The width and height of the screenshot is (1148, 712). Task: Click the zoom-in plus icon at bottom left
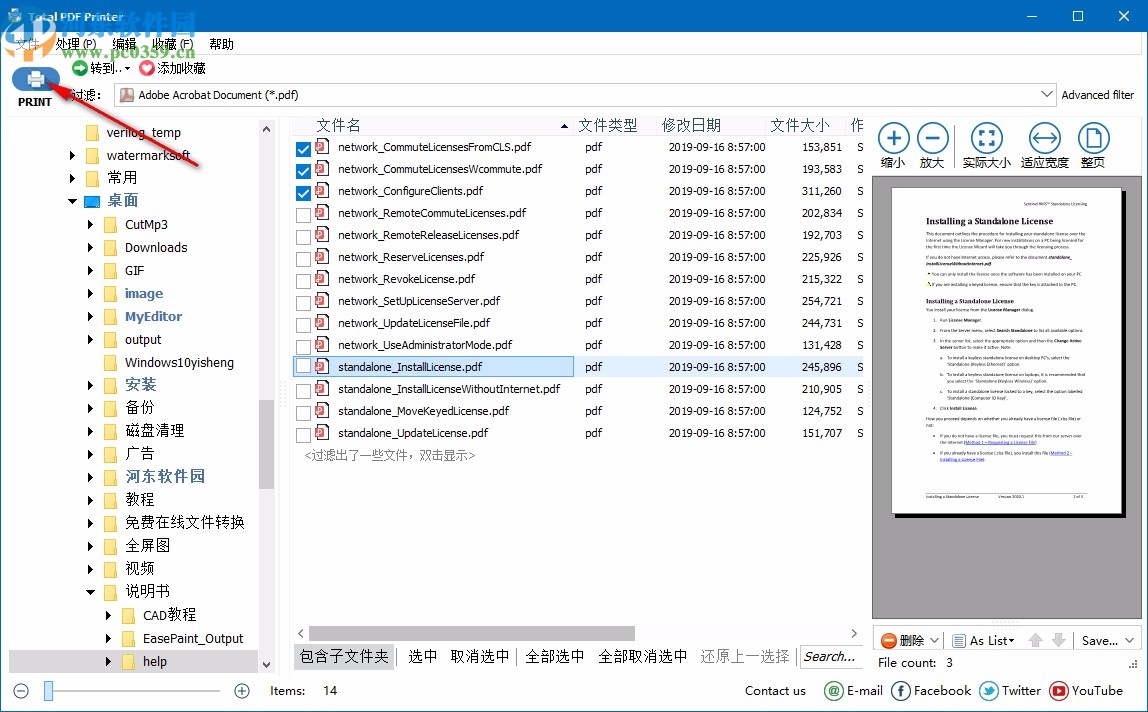tap(242, 691)
